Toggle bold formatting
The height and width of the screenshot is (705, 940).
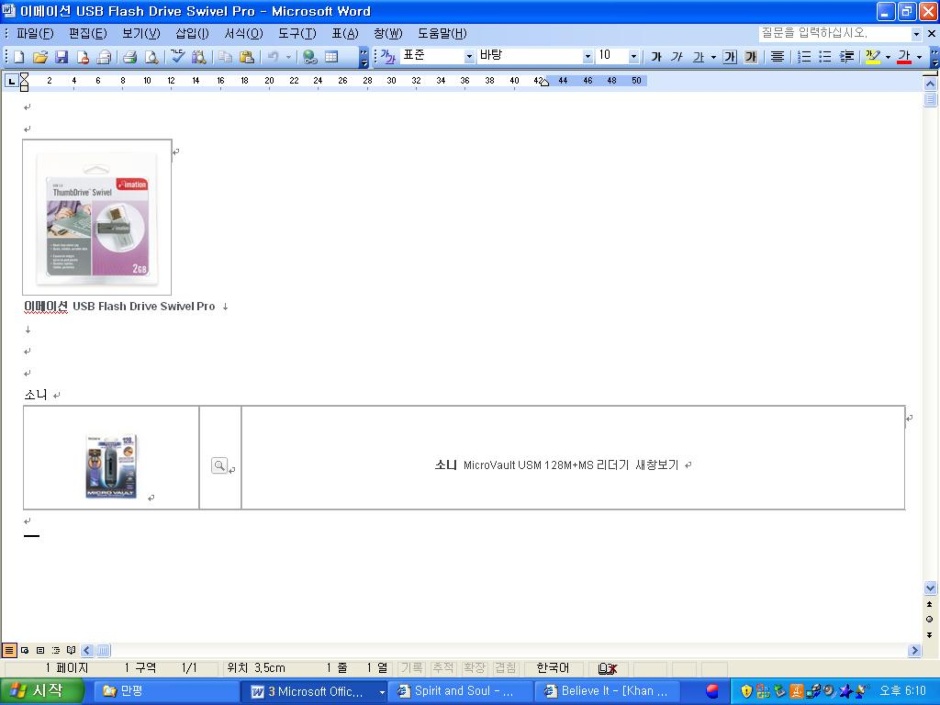pos(656,57)
